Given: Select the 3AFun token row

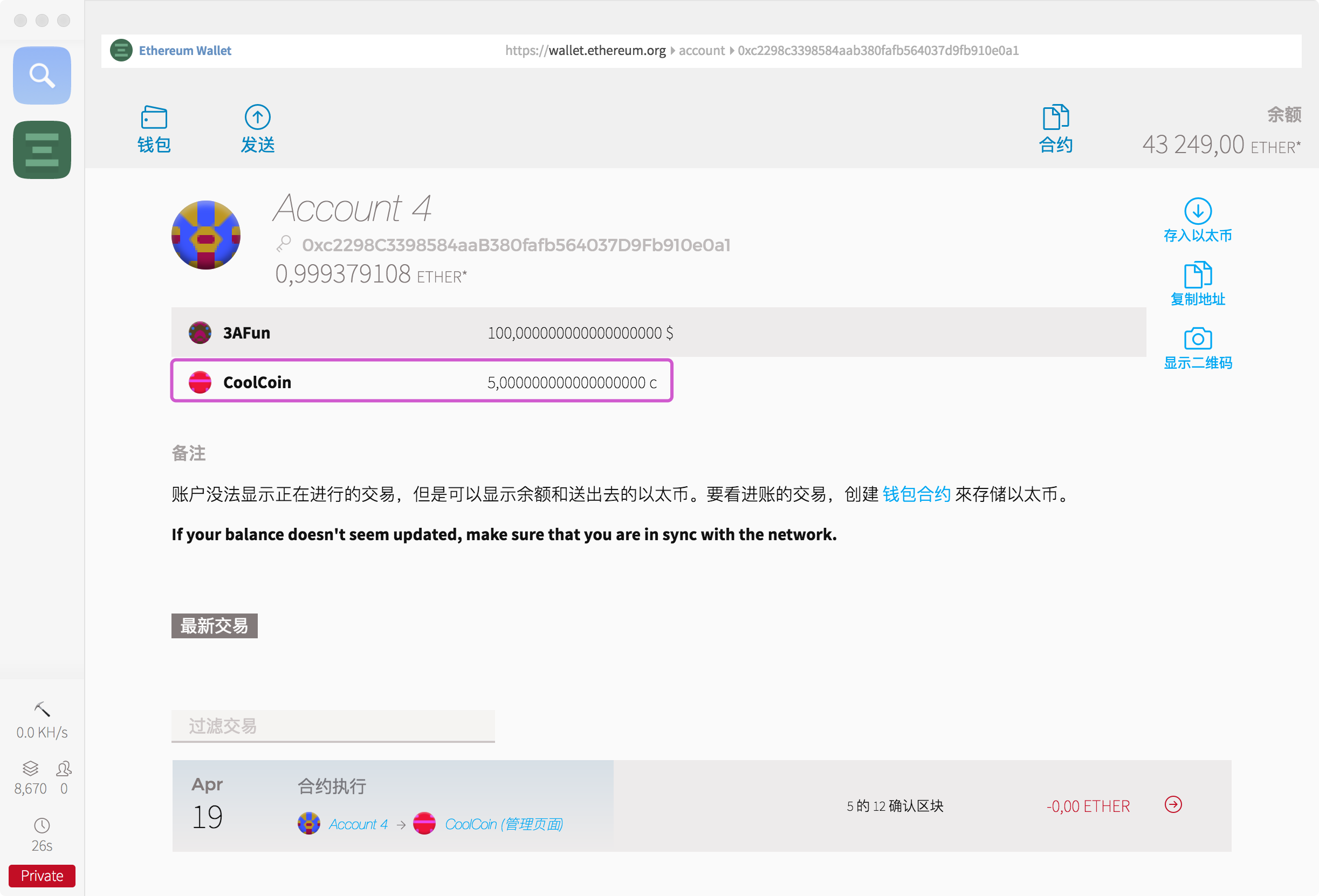Looking at the screenshot, I should pyautogui.click(x=658, y=333).
